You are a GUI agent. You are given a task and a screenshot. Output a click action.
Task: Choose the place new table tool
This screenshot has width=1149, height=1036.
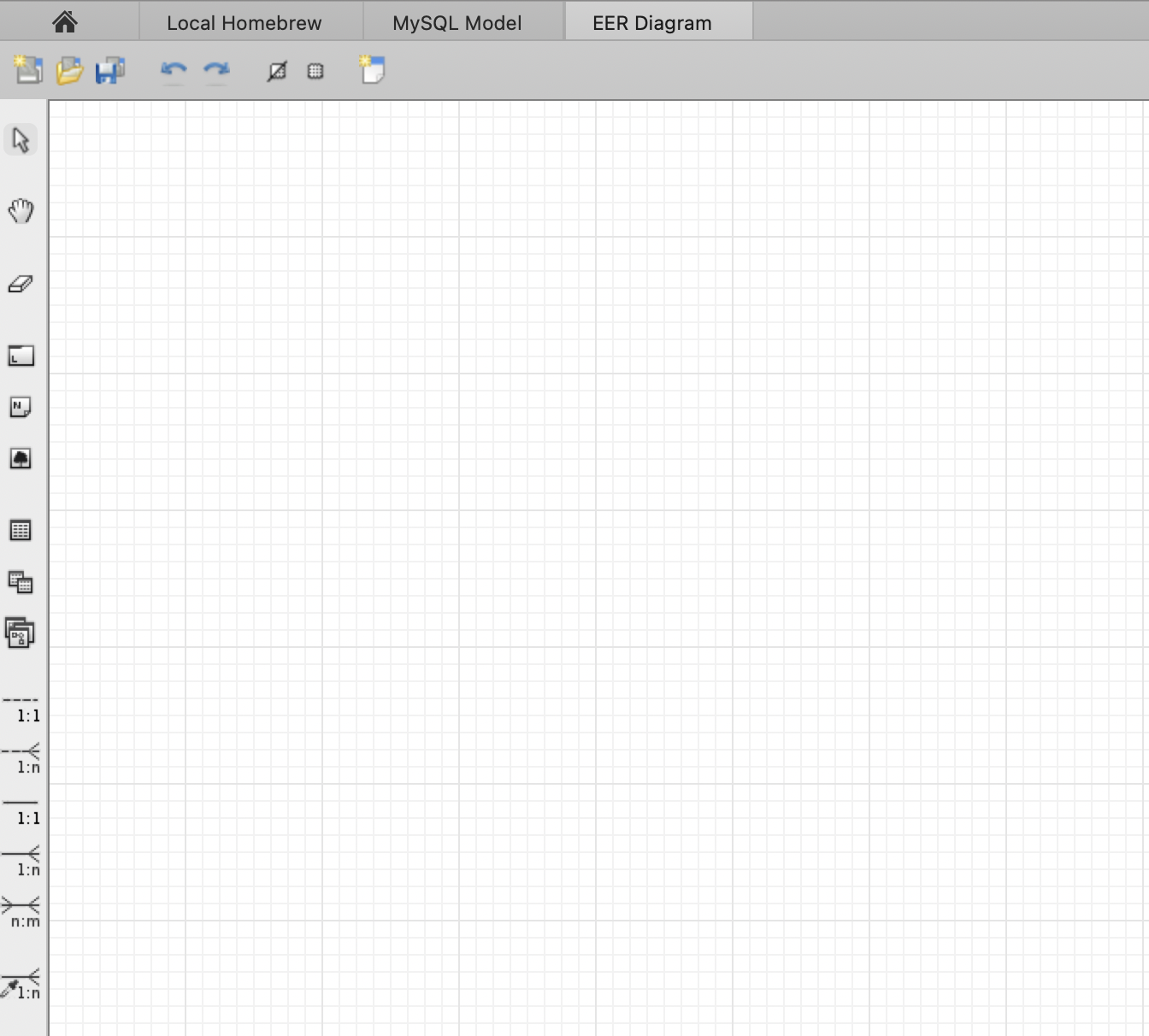[21, 531]
